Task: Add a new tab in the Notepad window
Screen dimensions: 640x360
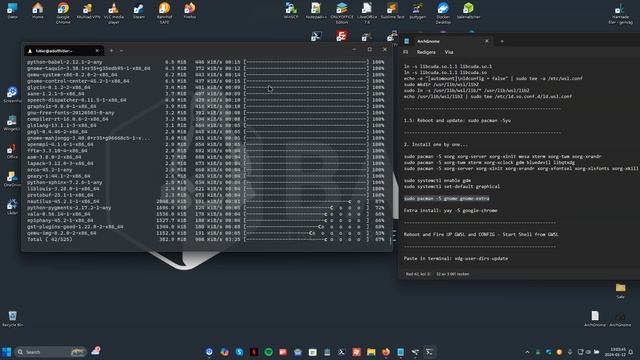Action: (502, 41)
